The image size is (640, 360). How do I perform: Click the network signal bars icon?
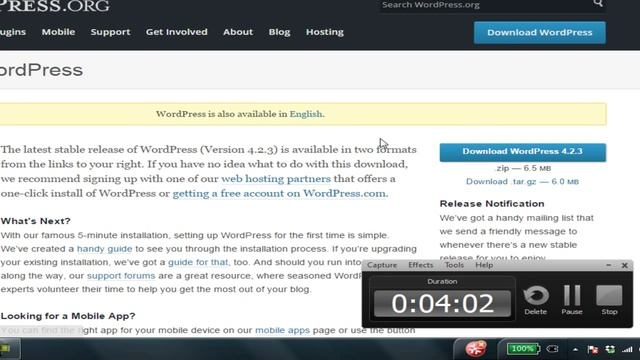627,349
